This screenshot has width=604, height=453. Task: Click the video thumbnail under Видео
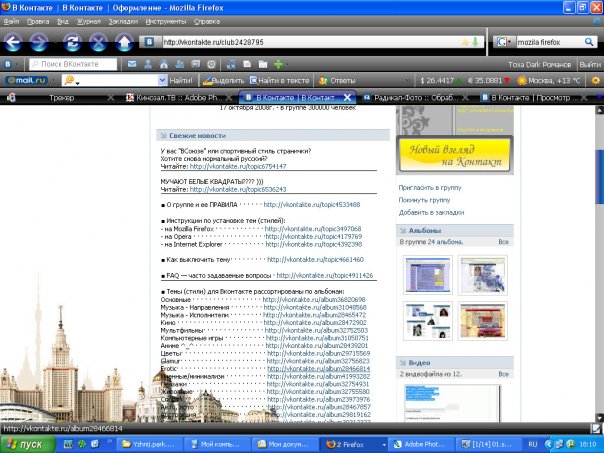[452, 403]
